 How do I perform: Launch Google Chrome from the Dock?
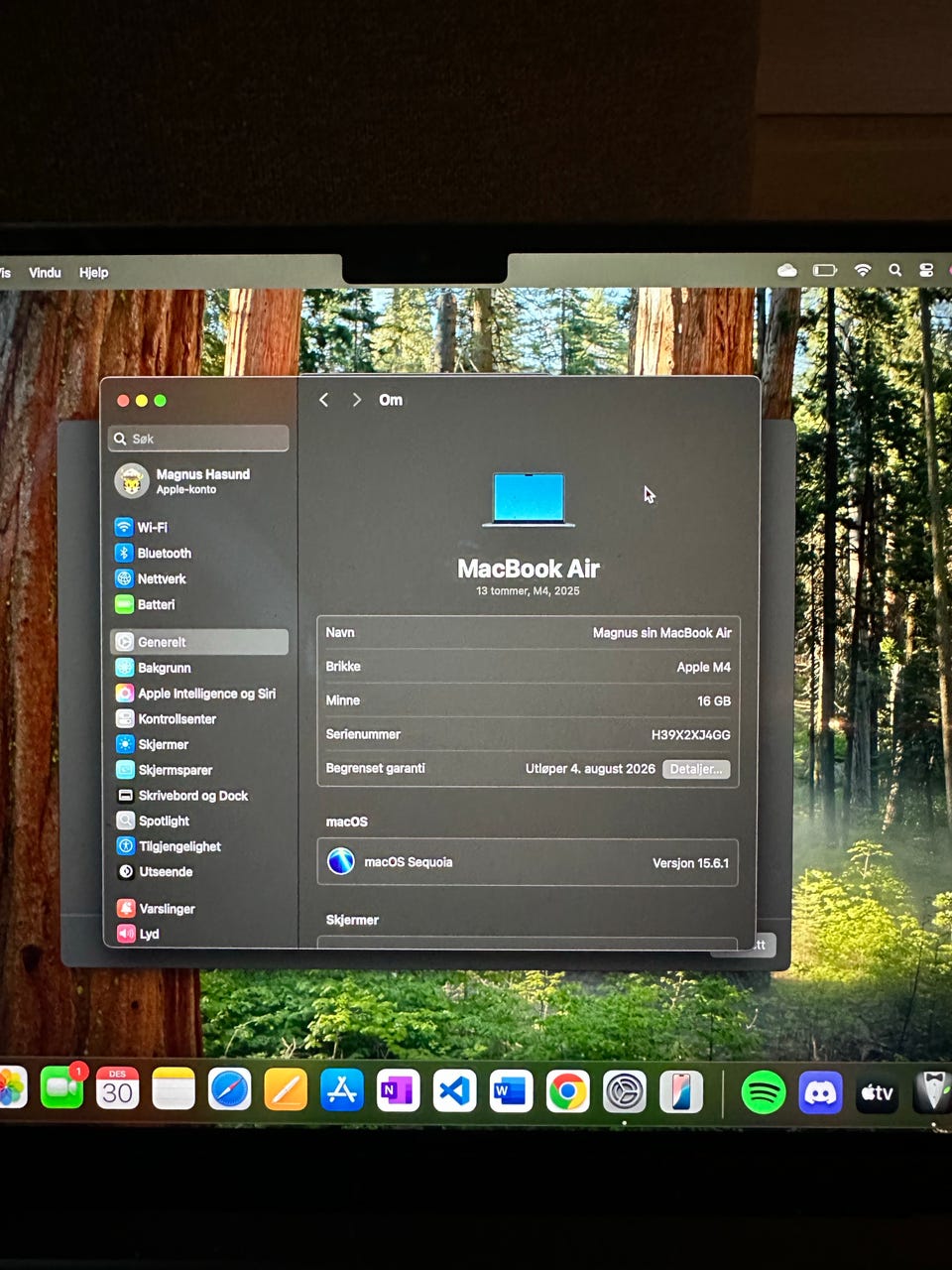click(x=567, y=1092)
